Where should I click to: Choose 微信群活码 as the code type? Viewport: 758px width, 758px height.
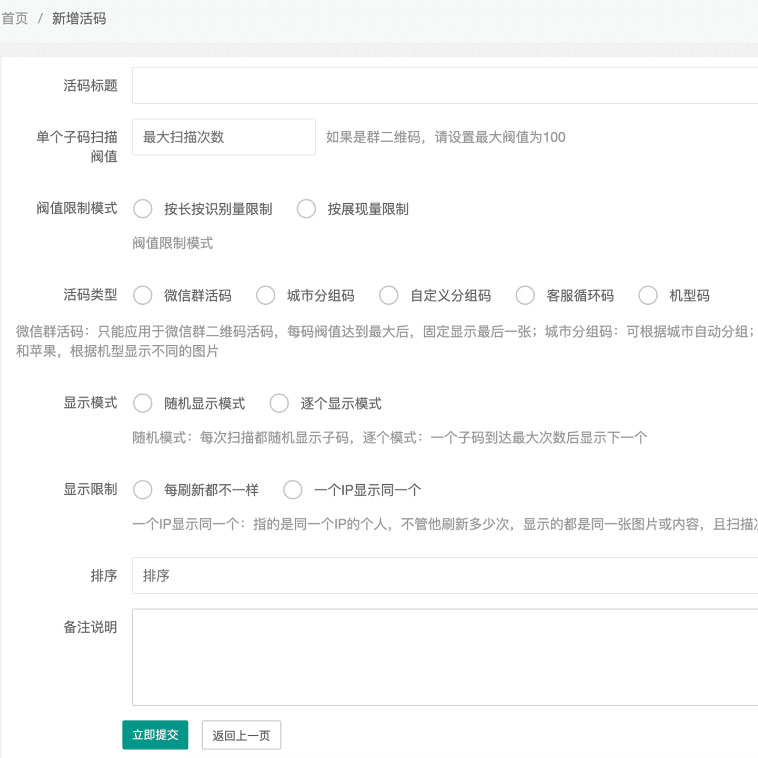point(143,295)
